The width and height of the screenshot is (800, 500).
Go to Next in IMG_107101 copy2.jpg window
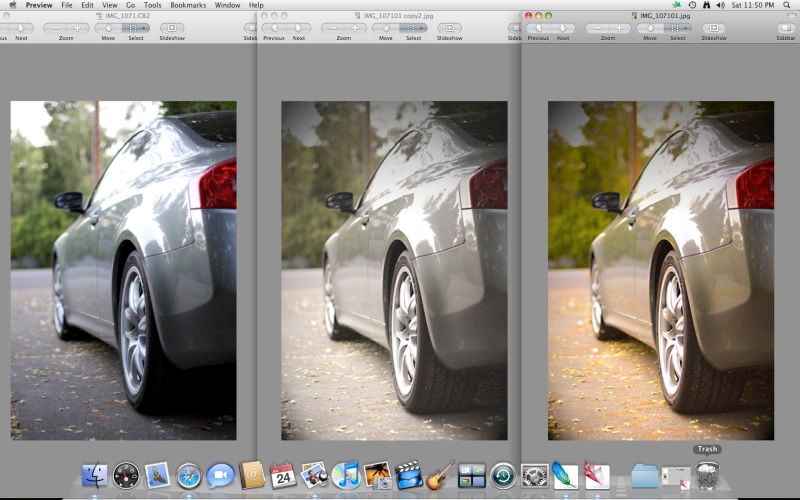(x=299, y=28)
